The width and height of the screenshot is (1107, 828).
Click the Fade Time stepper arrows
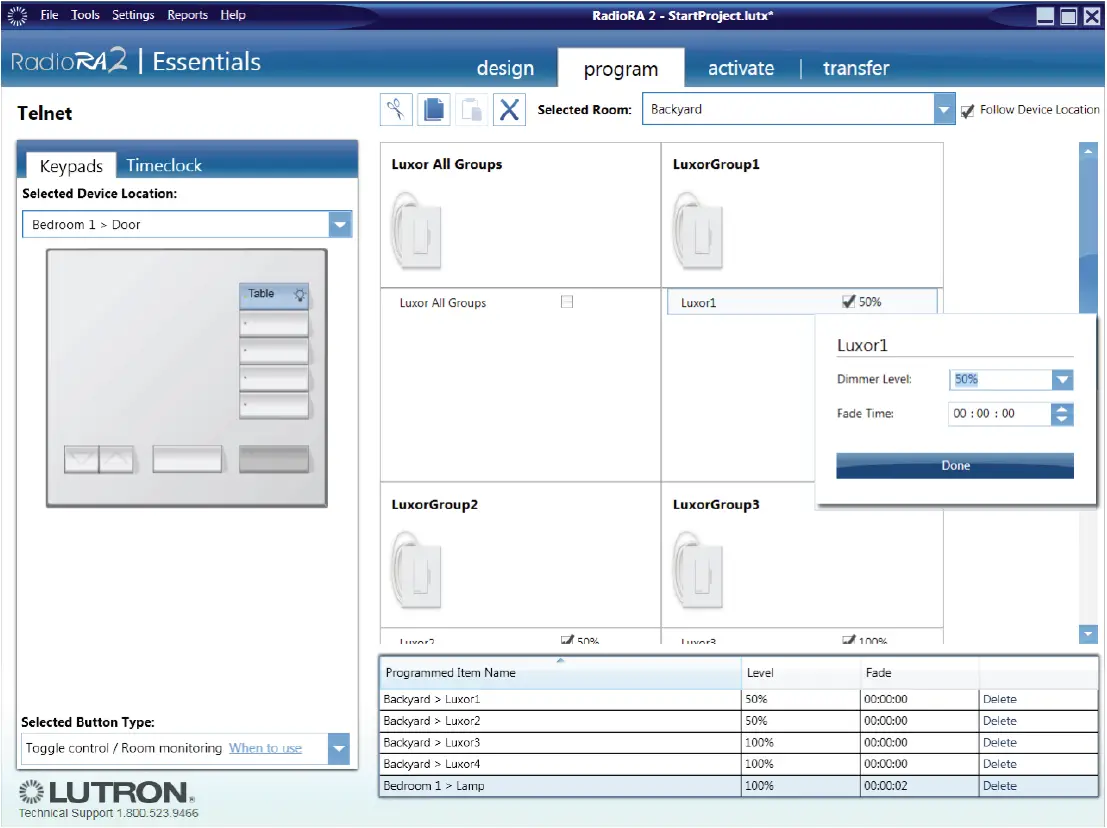point(1063,414)
